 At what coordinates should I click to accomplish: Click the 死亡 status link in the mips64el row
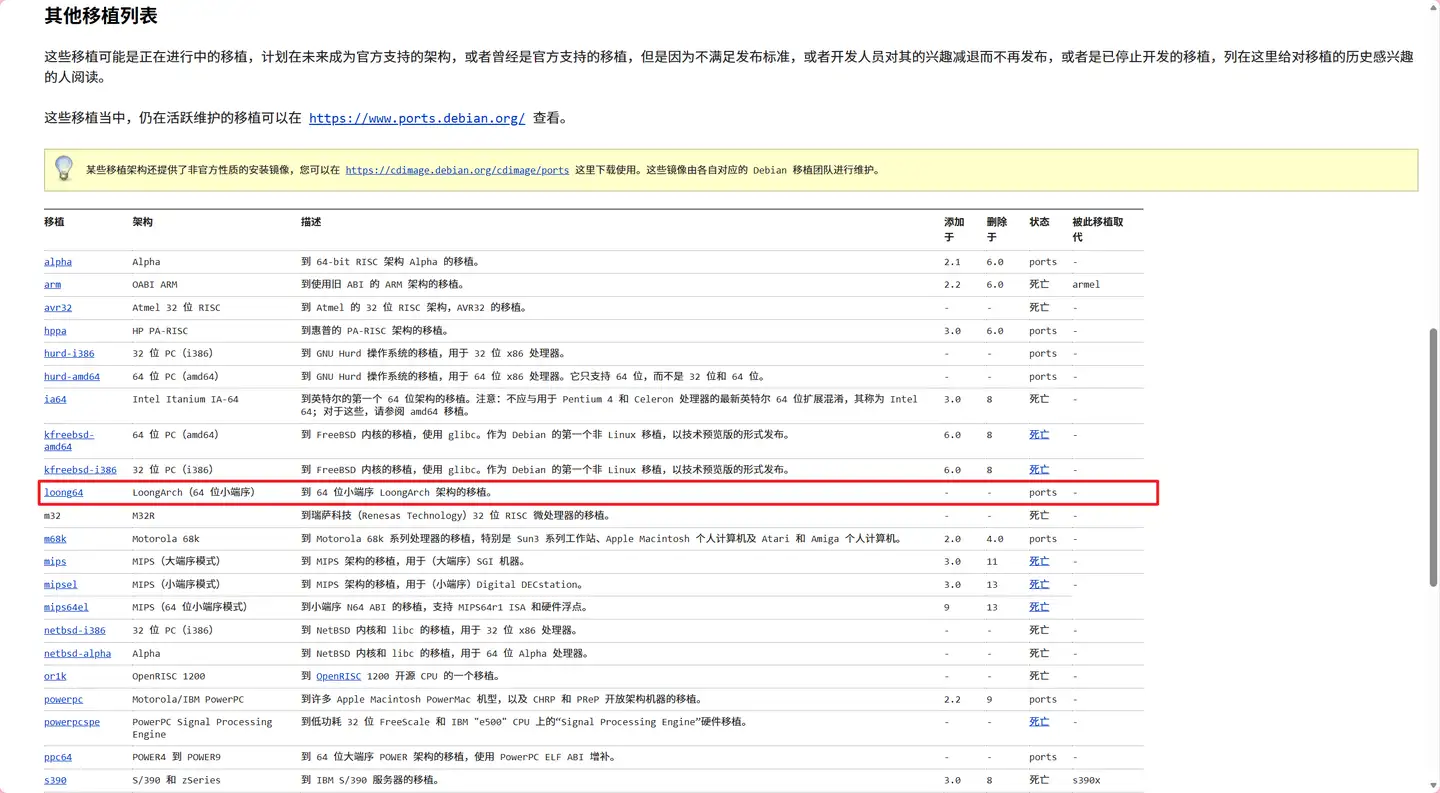click(1039, 608)
